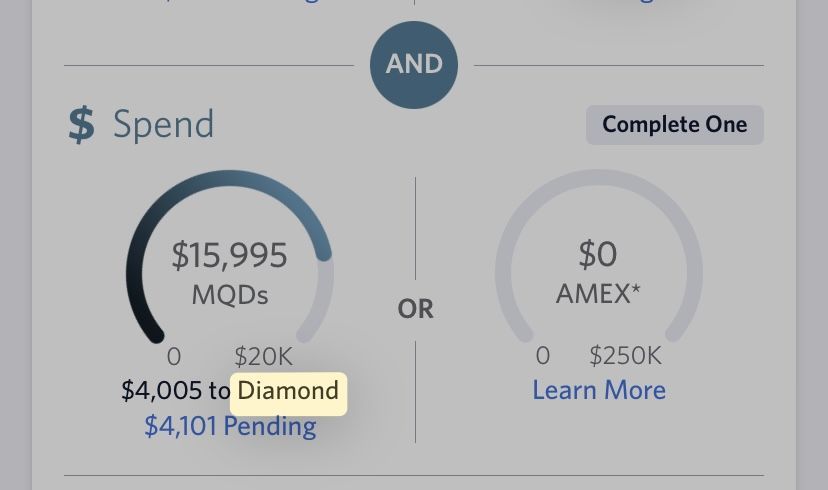The height and width of the screenshot is (490, 828).
Task: Click the $0 AMEX amount
Action: (x=598, y=254)
